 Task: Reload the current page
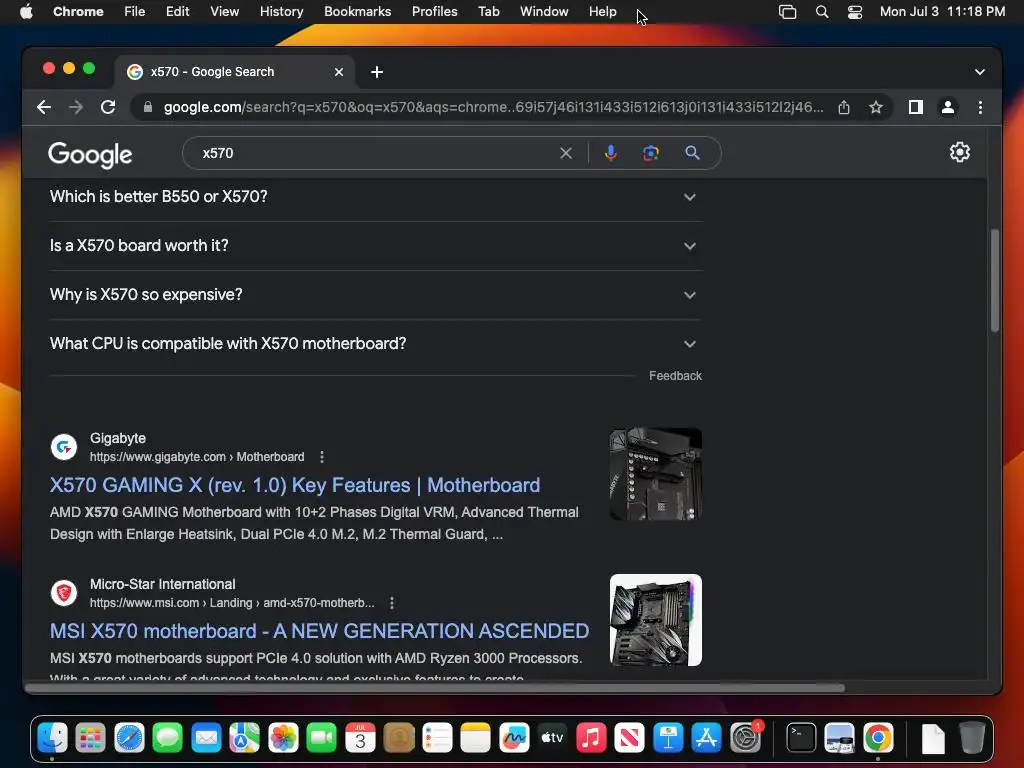click(x=108, y=107)
